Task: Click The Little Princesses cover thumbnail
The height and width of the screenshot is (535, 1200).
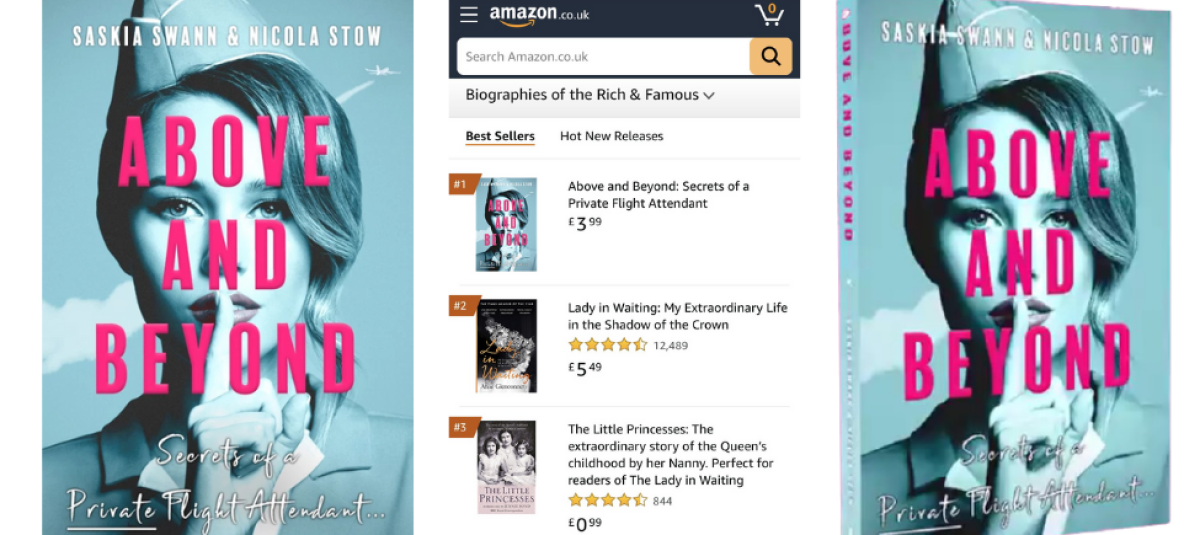Action: 506,467
